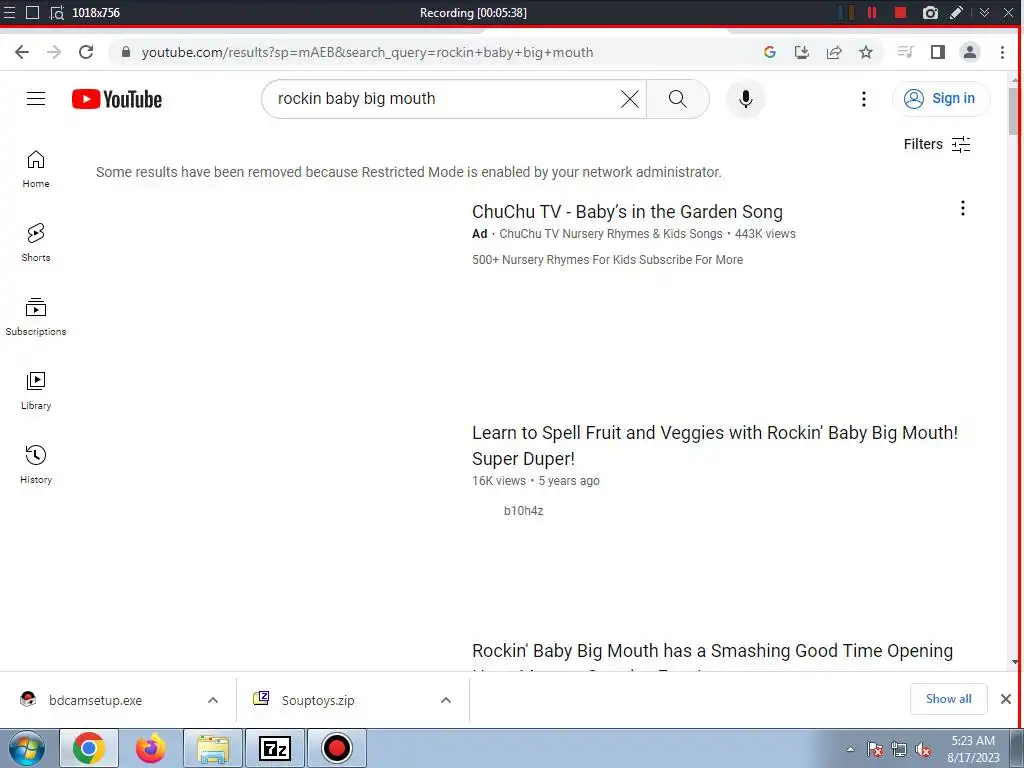Start voice search with microphone icon
Screen dimensions: 1024x768
(745, 99)
